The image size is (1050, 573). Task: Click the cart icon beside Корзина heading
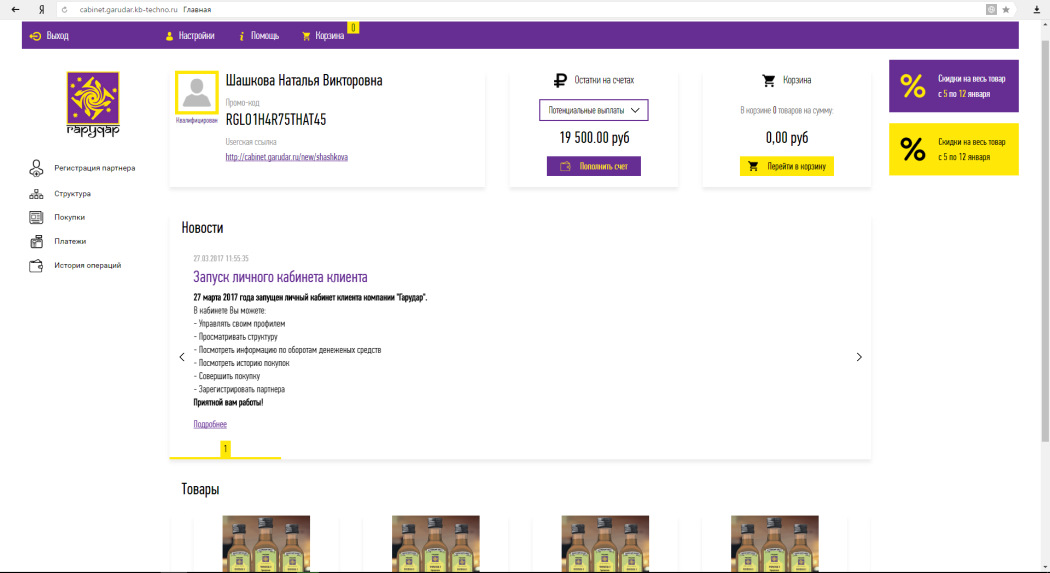coord(769,80)
